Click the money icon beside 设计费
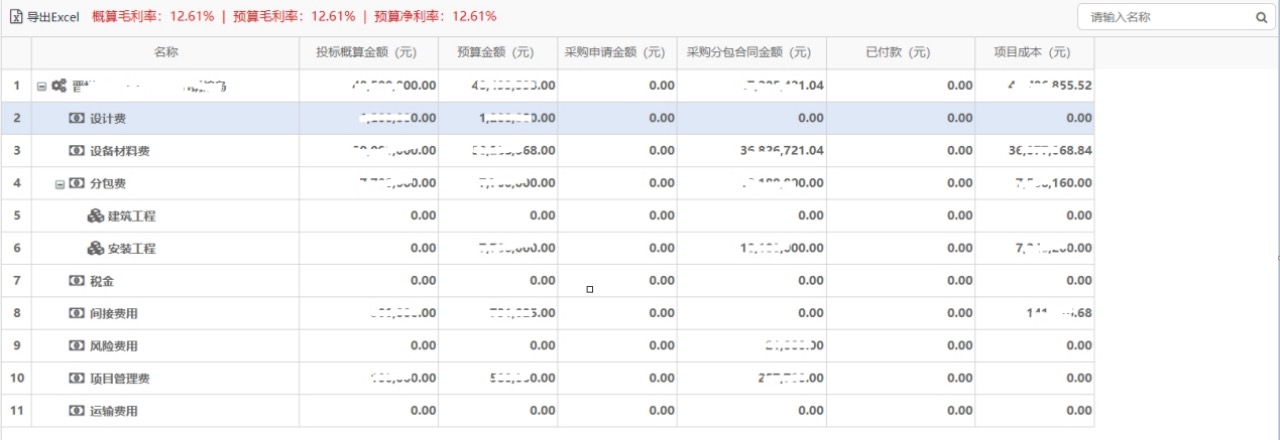This screenshot has height=440, width=1280. point(77,118)
